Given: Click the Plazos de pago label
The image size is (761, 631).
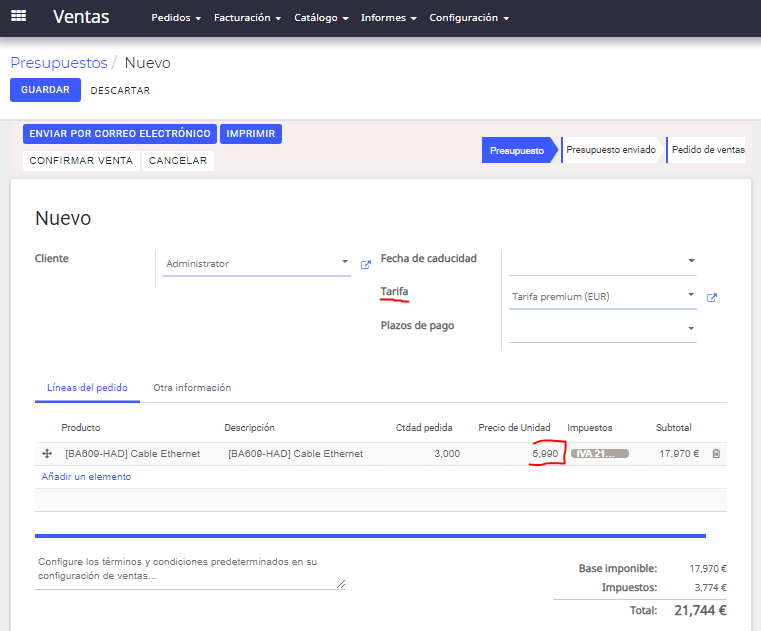Looking at the screenshot, I should point(417,325).
